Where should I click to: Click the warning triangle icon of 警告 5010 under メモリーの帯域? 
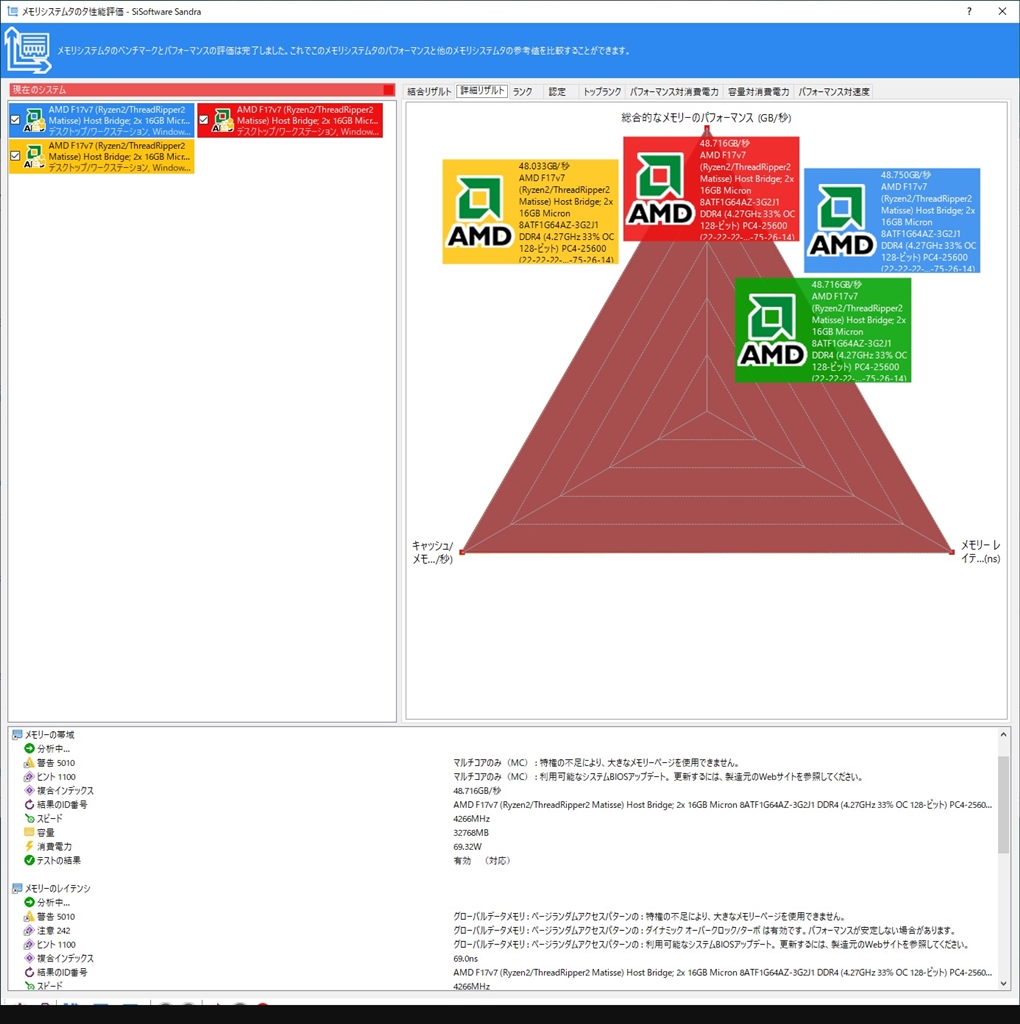[x=29, y=763]
